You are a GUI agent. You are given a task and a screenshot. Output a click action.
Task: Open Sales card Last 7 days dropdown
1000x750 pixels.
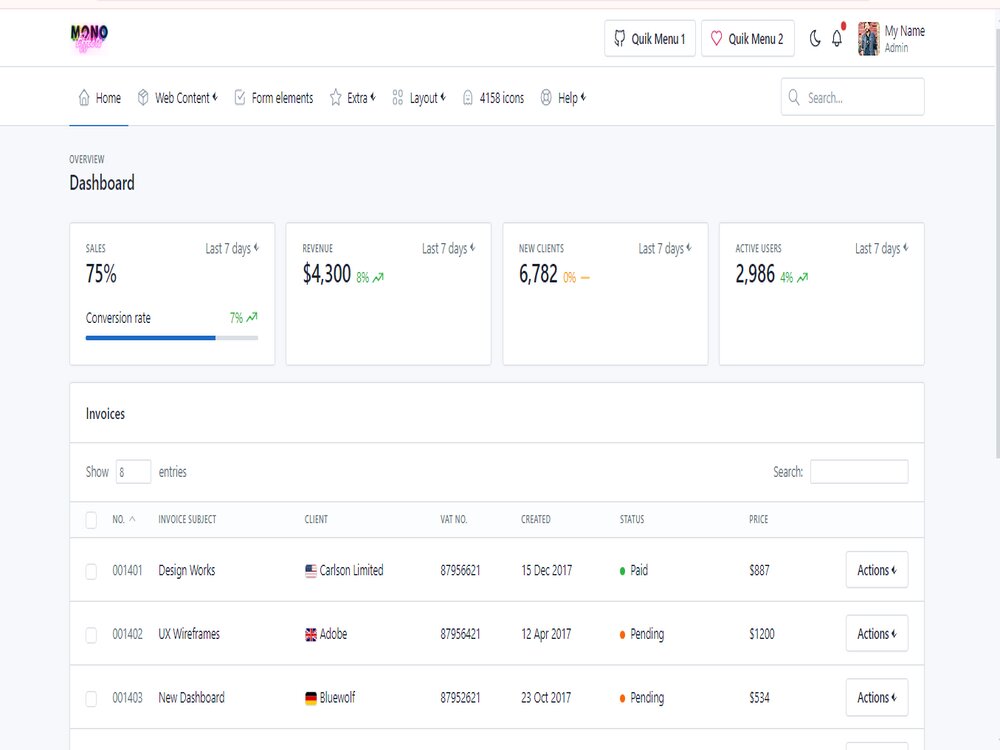(x=232, y=248)
